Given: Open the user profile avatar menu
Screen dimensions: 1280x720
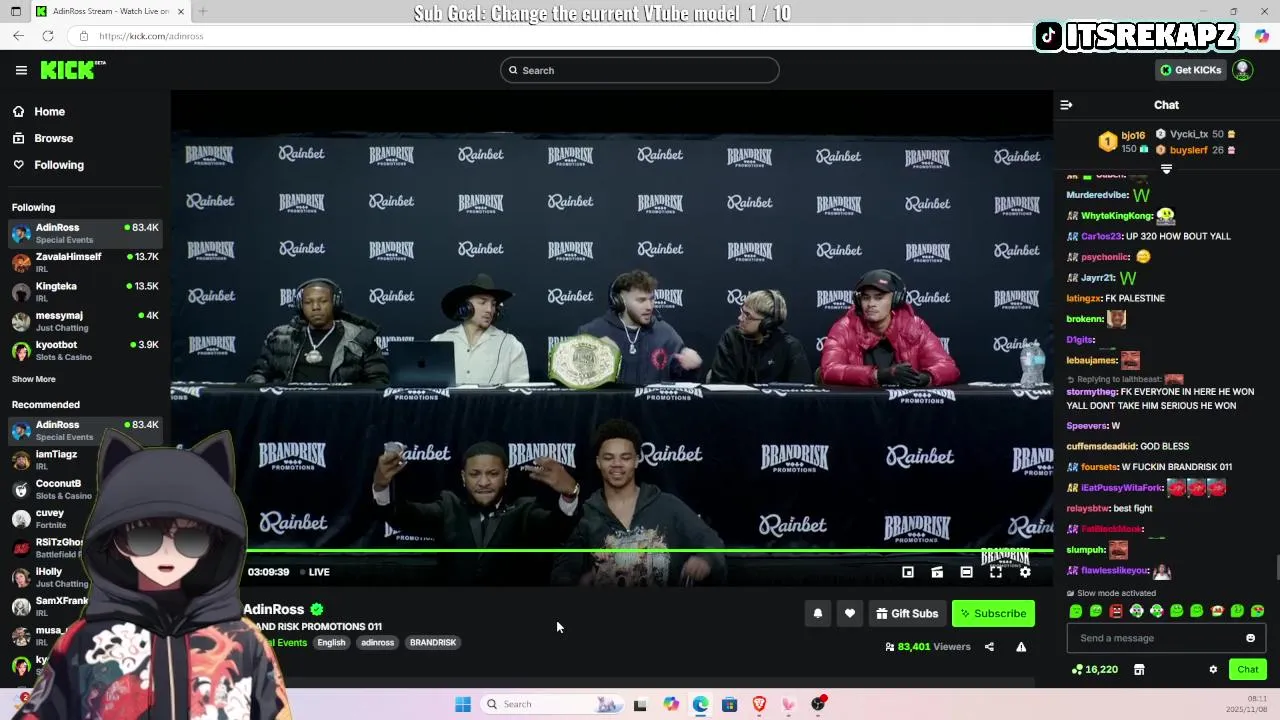Looking at the screenshot, I should [1243, 70].
